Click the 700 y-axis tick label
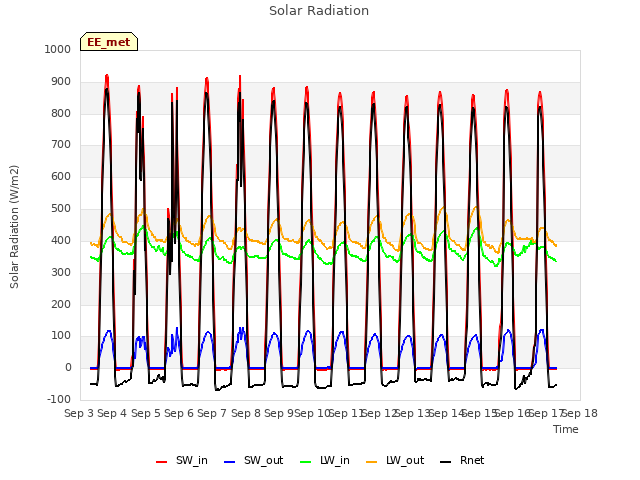This screenshot has width=640, height=480. [x=61, y=144]
